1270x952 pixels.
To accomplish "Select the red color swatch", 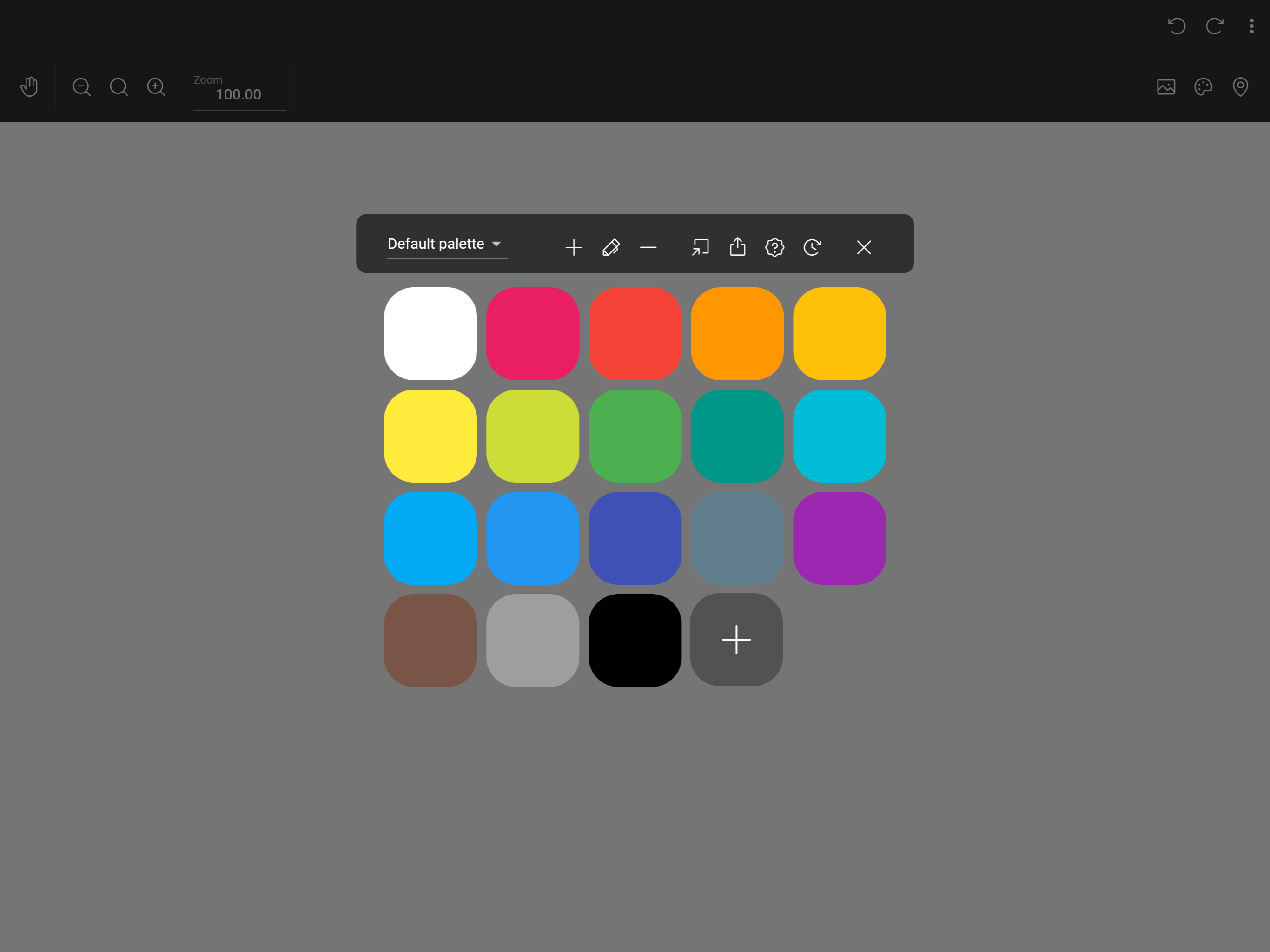I will tap(635, 334).
